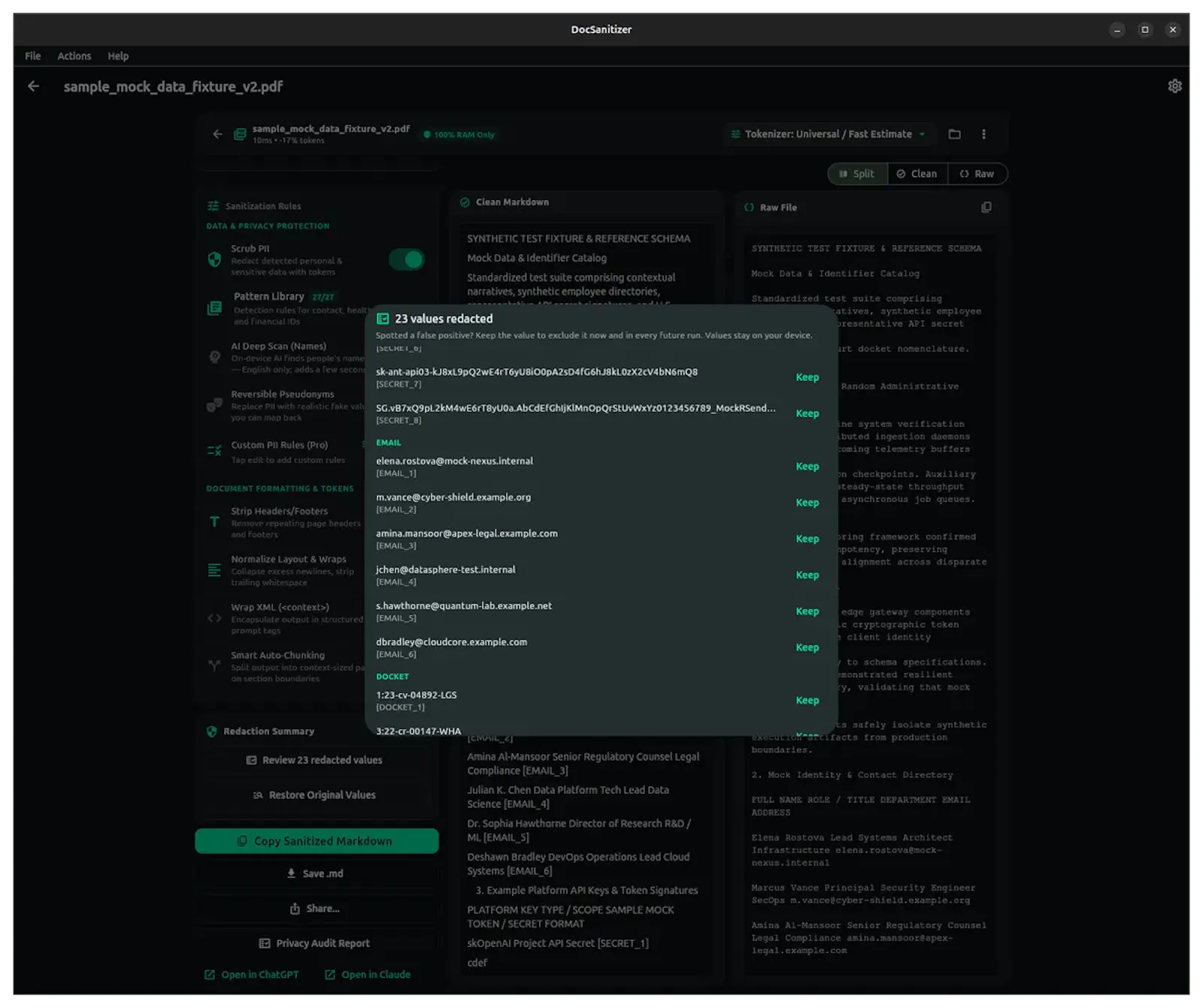The image size is (1203, 1008).
Task: Click the document icon next to the file name
Action: [x=240, y=135]
